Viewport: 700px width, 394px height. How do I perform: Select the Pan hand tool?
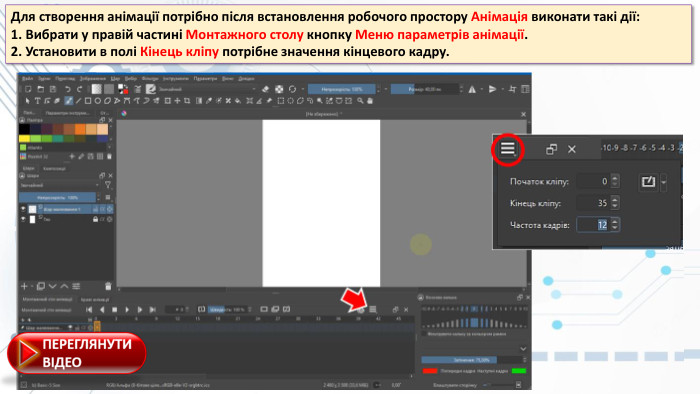[x=370, y=101]
